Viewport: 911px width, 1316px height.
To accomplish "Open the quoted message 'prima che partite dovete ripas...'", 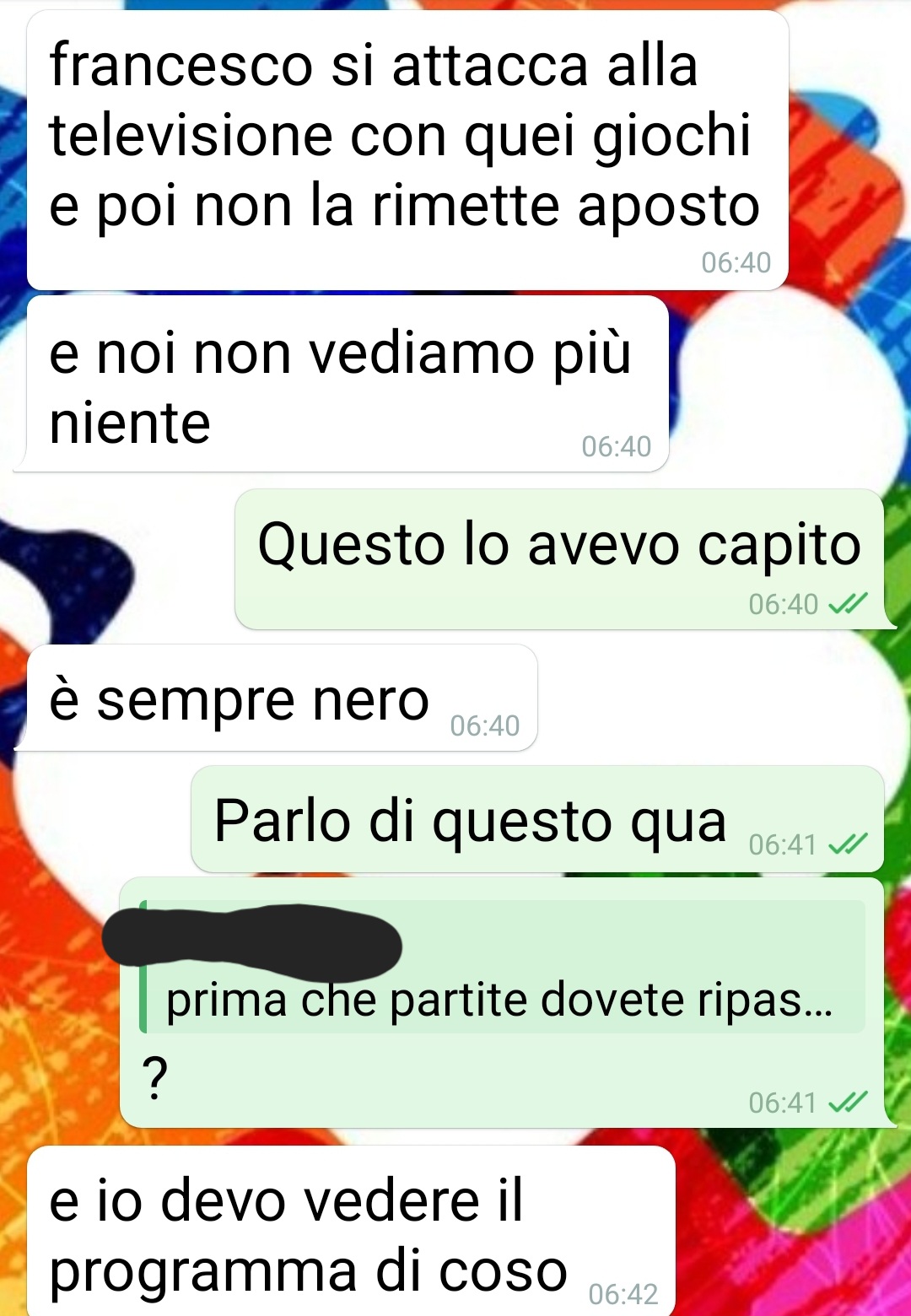I will (503, 967).
